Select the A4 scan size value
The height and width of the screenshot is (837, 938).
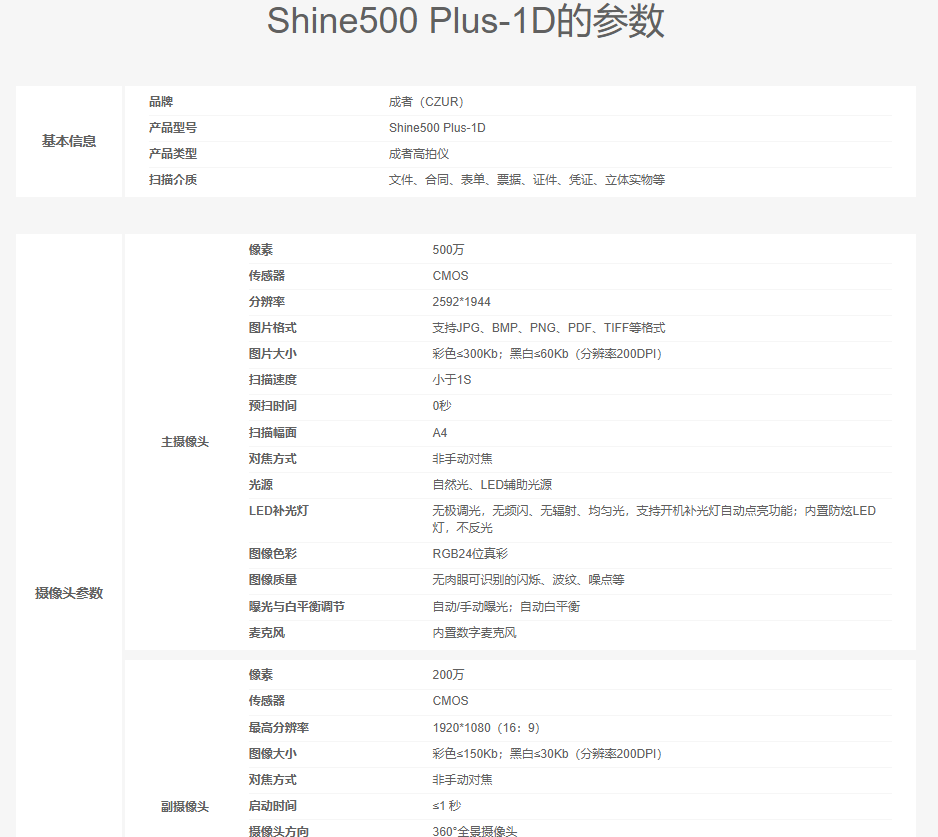[440, 433]
